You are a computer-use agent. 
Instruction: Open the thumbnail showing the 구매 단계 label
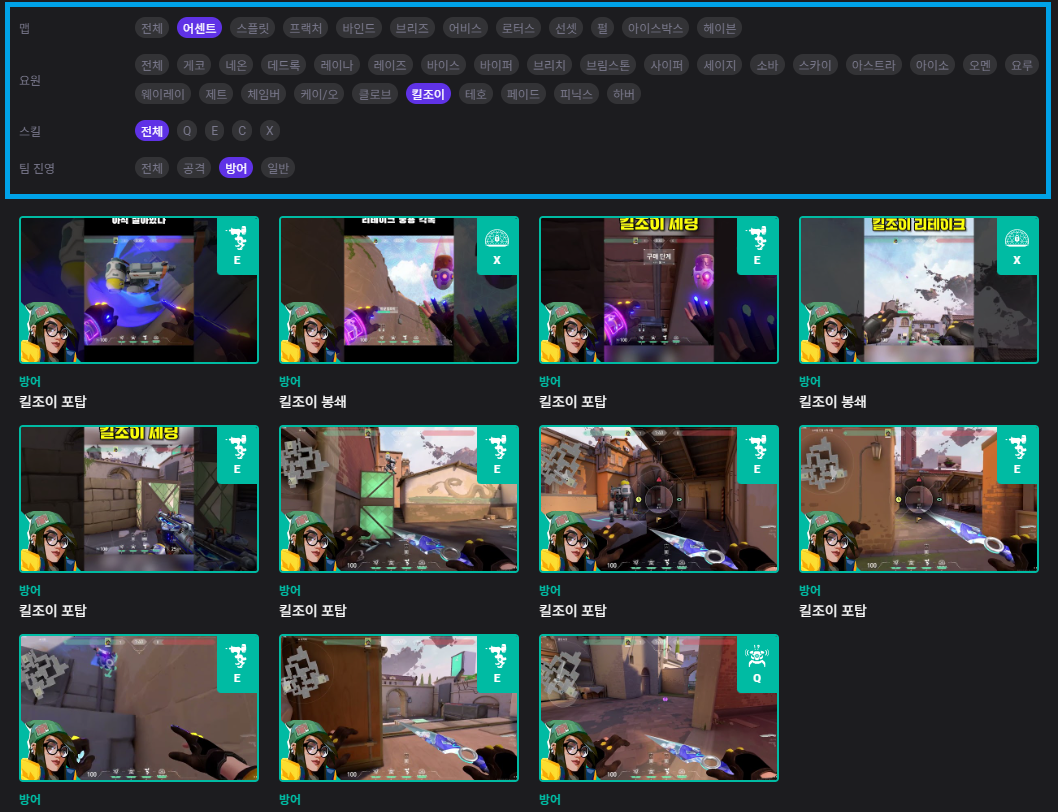point(659,290)
